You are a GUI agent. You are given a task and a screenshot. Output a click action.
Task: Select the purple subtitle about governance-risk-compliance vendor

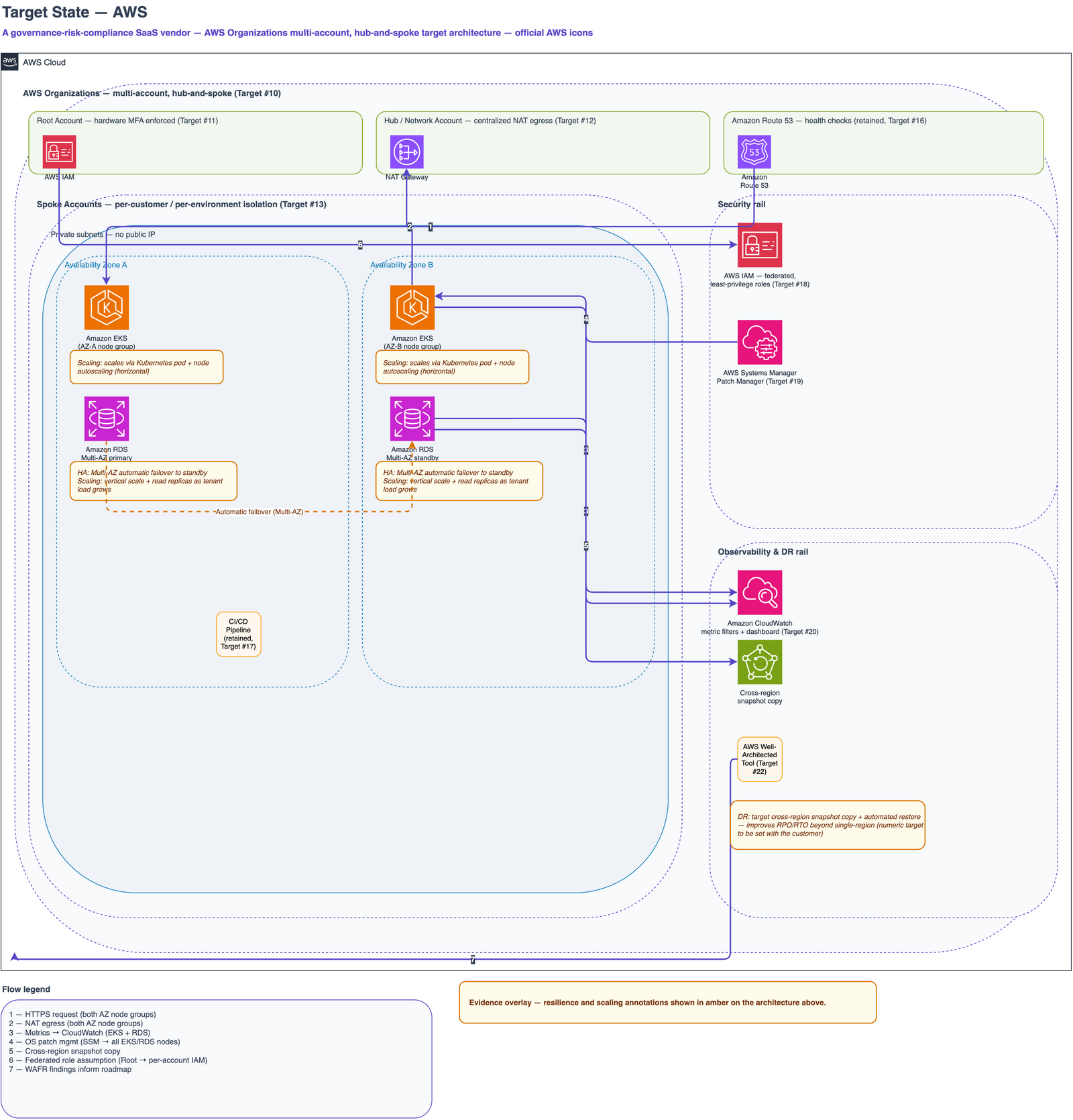pyautogui.click(x=297, y=33)
